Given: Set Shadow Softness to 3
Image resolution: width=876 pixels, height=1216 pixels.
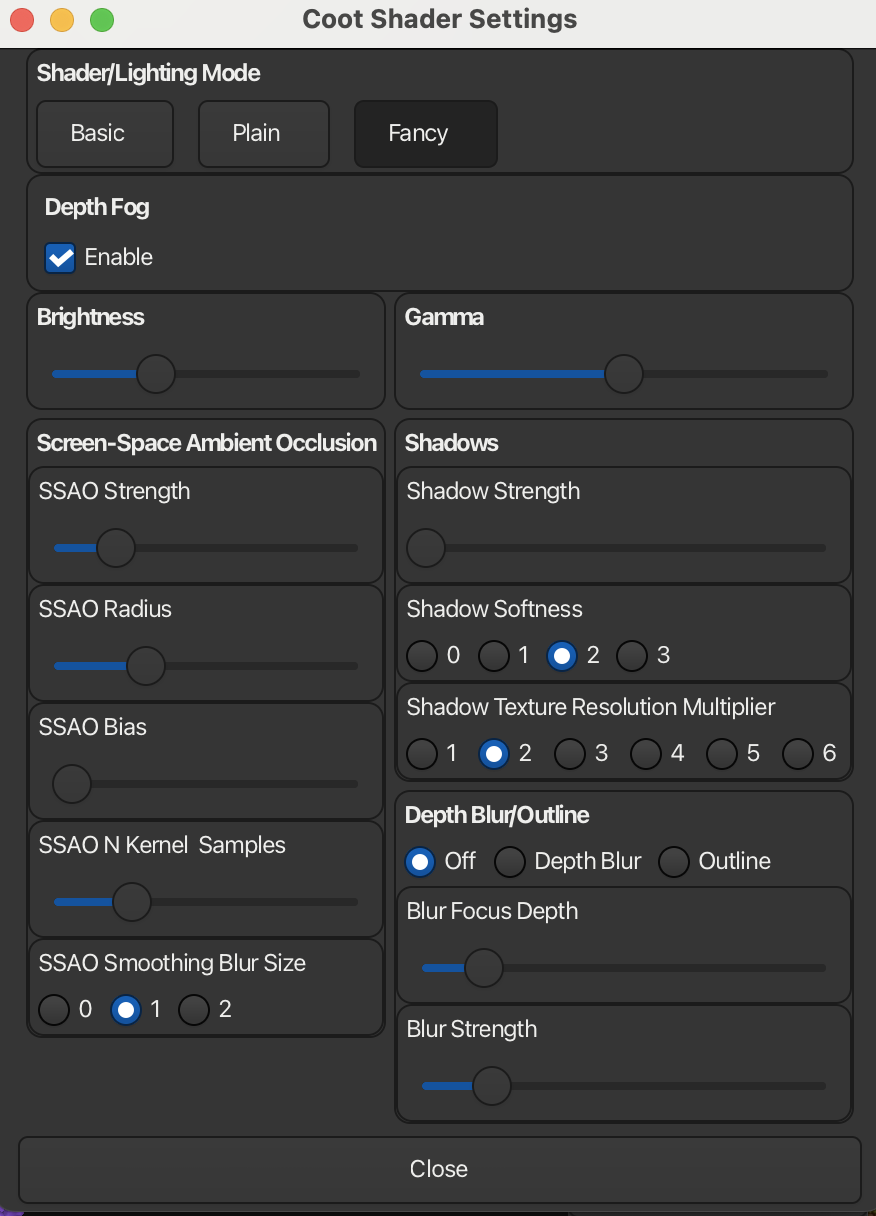Looking at the screenshot, I should [632, 656].
